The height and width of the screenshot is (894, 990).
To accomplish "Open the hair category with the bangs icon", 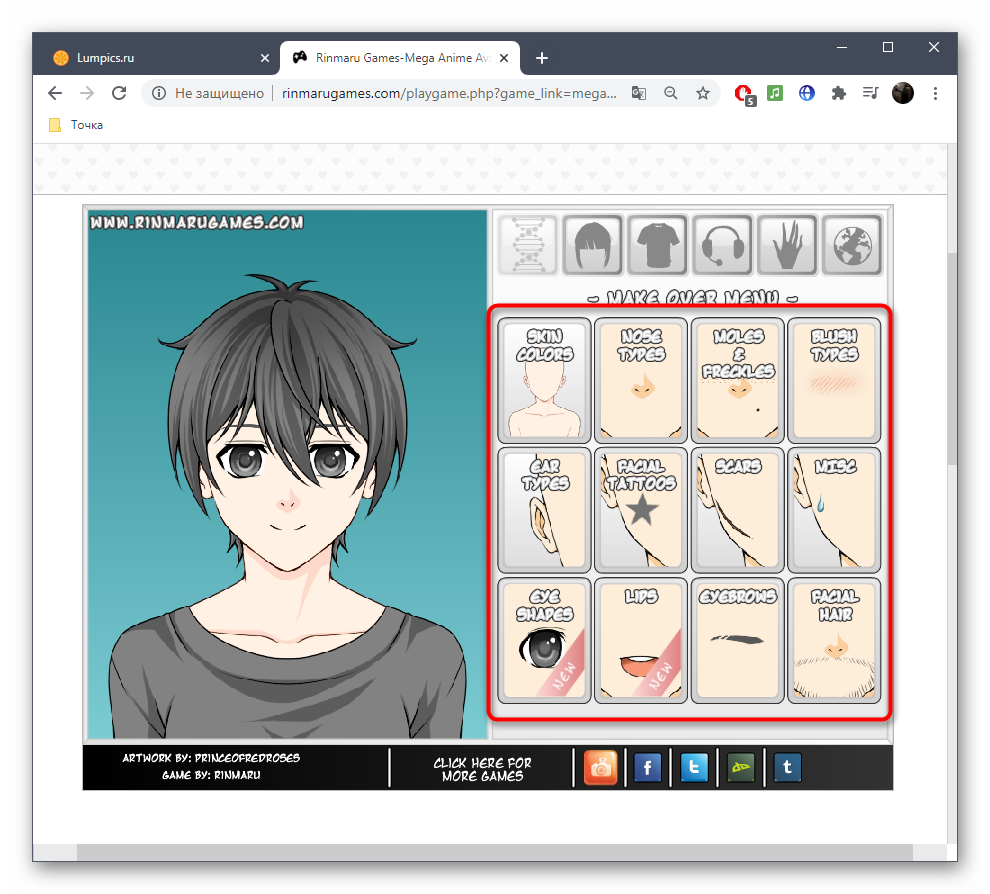I will 593,245.
